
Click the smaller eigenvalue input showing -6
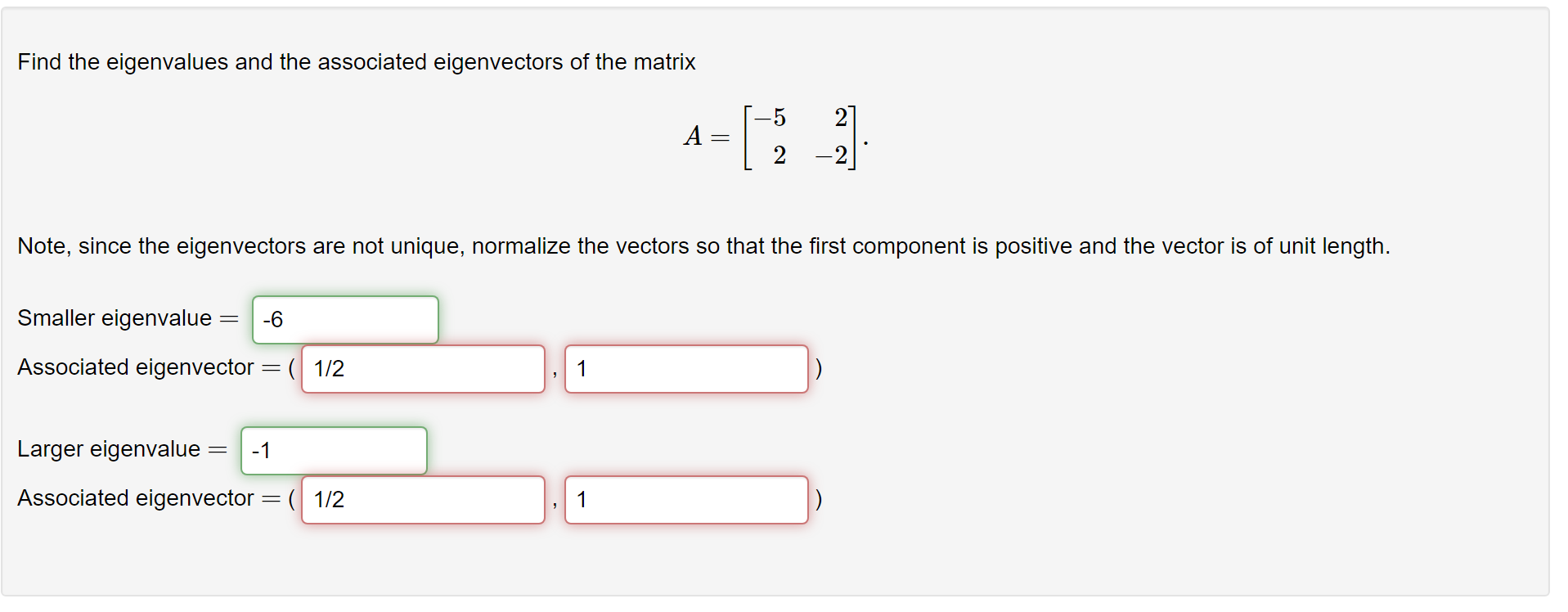(x=344, y=319)
